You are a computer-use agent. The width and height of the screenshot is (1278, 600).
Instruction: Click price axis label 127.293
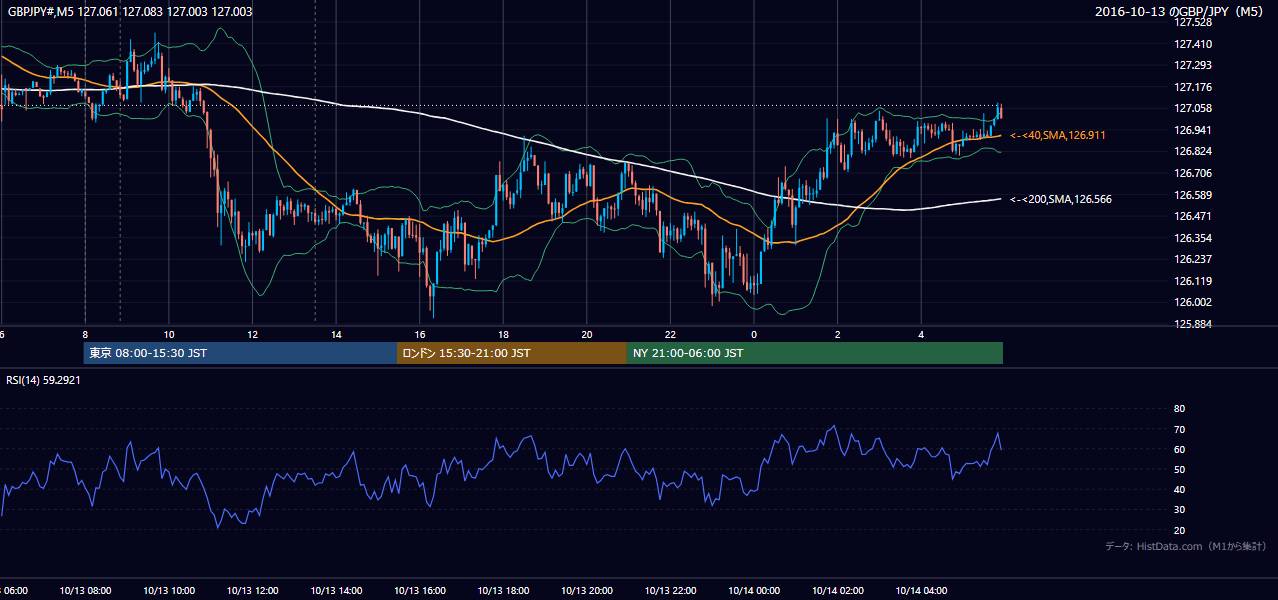tap(1193, 65)
